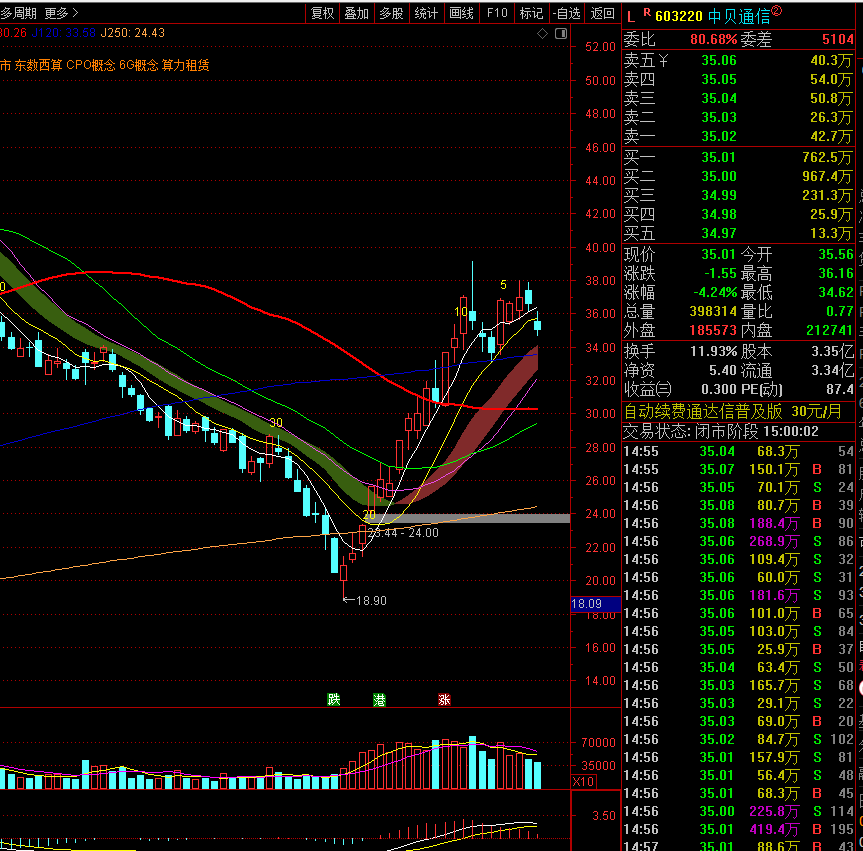The width and height of the screenshot is (863, 851).
Task: Select the 卖五 35.06 ask row
Action: pos(738,61)
